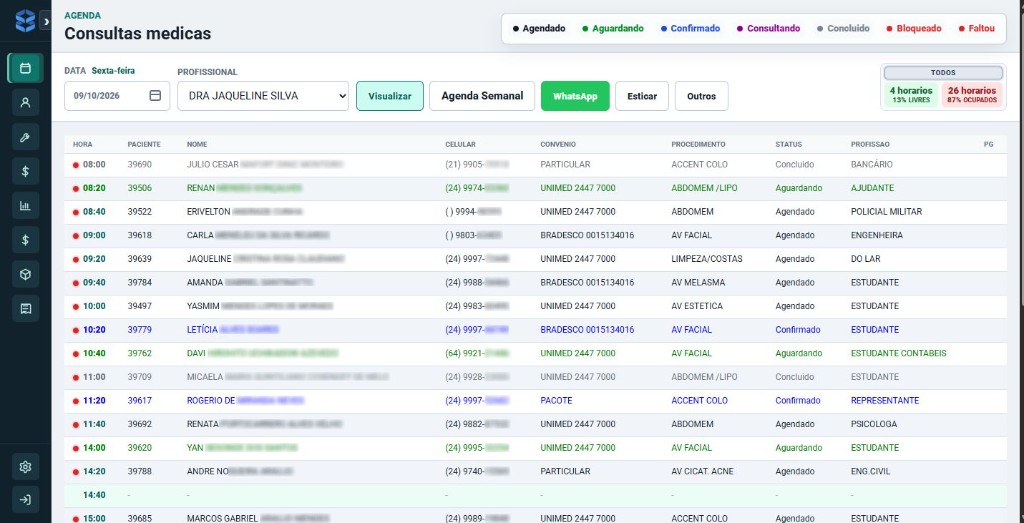
Task: Click the 10:00 time for YASMIM
Action: 94,306
